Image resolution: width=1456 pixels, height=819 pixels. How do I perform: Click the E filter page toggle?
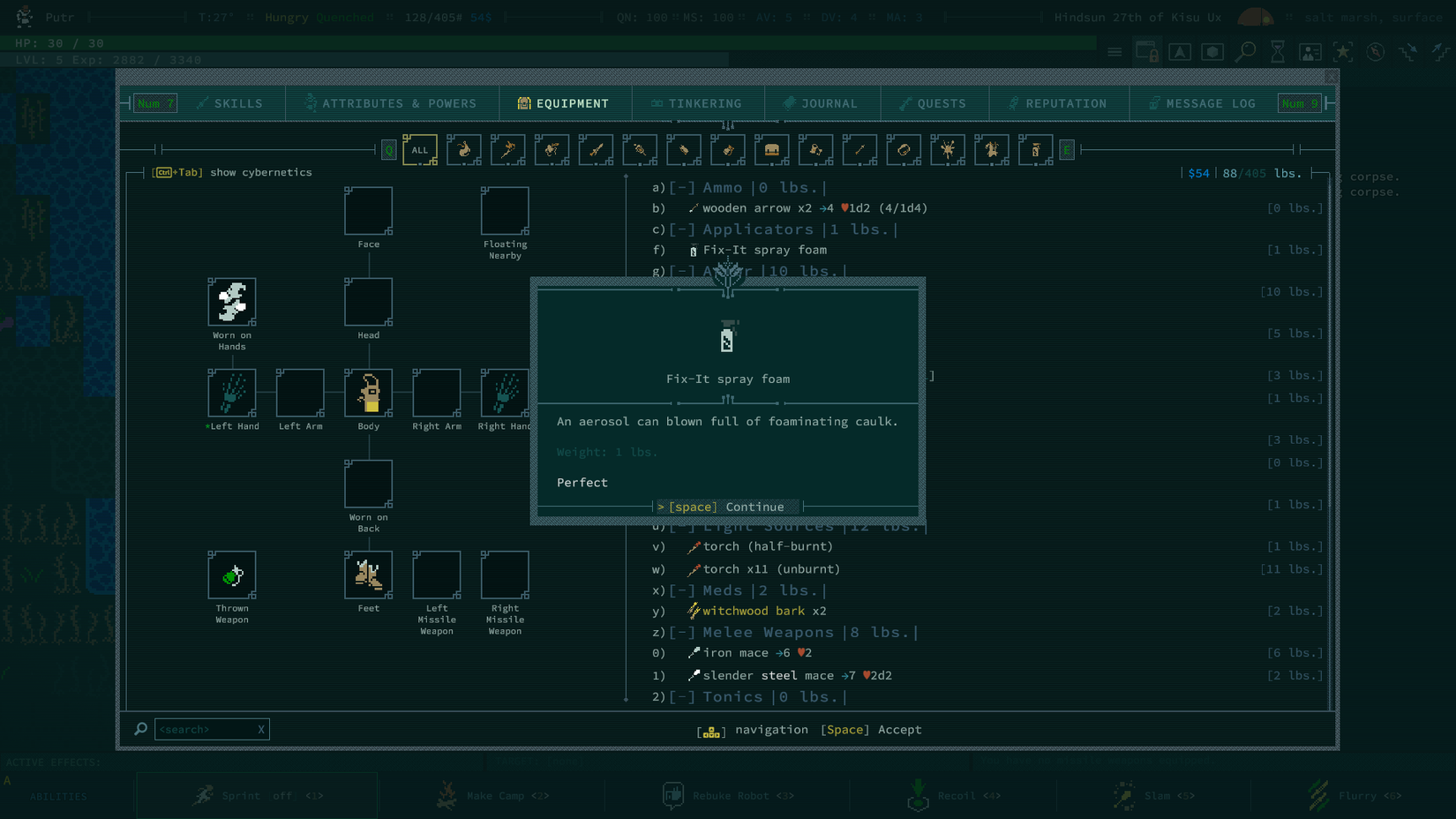click(x=1066, y=150)
